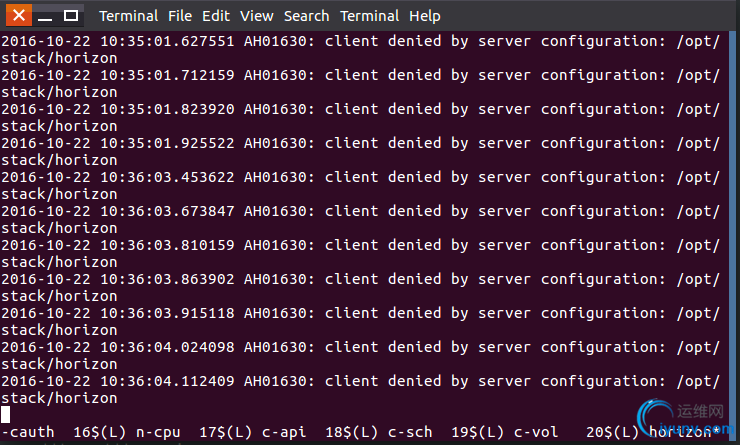
Task: Select the -cauth screen window label
Action: [28, 432]
